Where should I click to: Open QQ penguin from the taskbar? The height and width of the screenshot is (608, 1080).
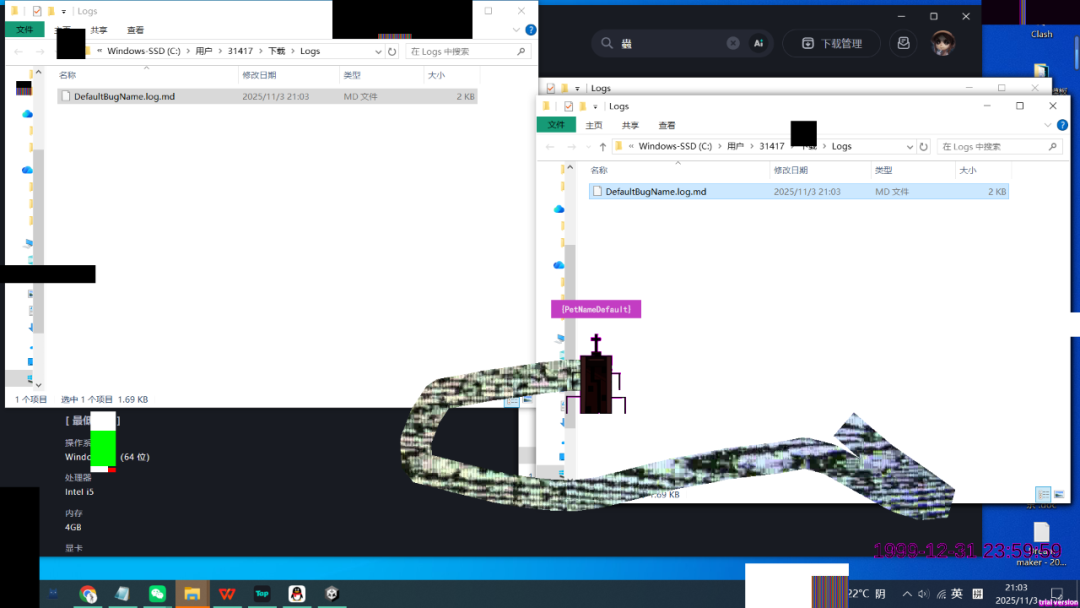point(297,594)
